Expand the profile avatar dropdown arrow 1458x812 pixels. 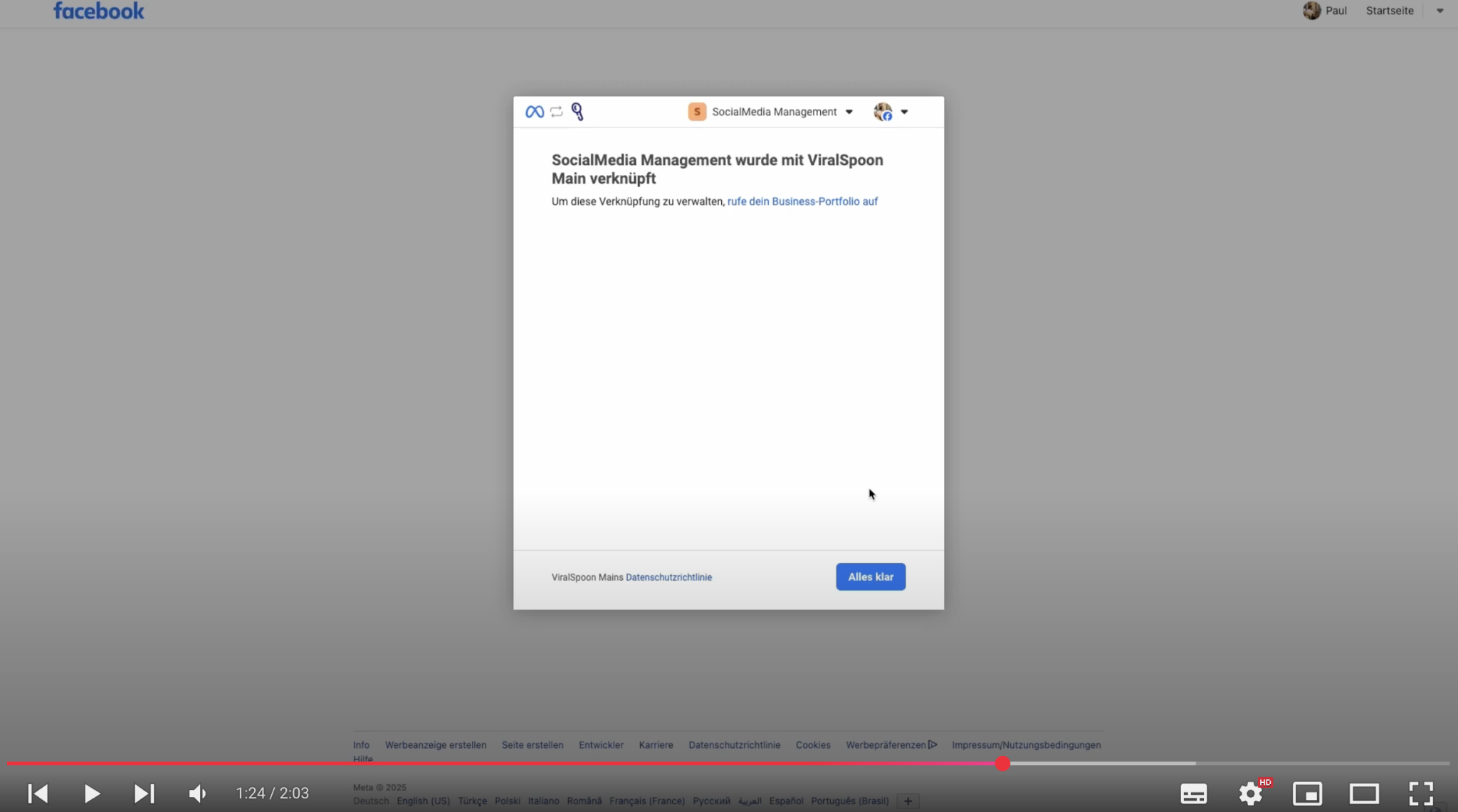click(x=905, y=112)
